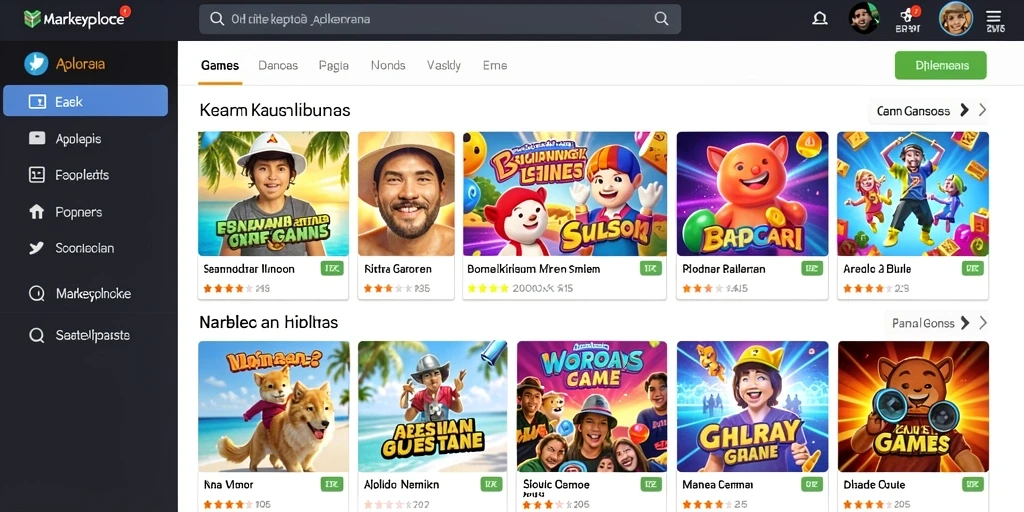
Task: Click green badge on Seannodrar Ilmoon card
Action: point(331,268)
